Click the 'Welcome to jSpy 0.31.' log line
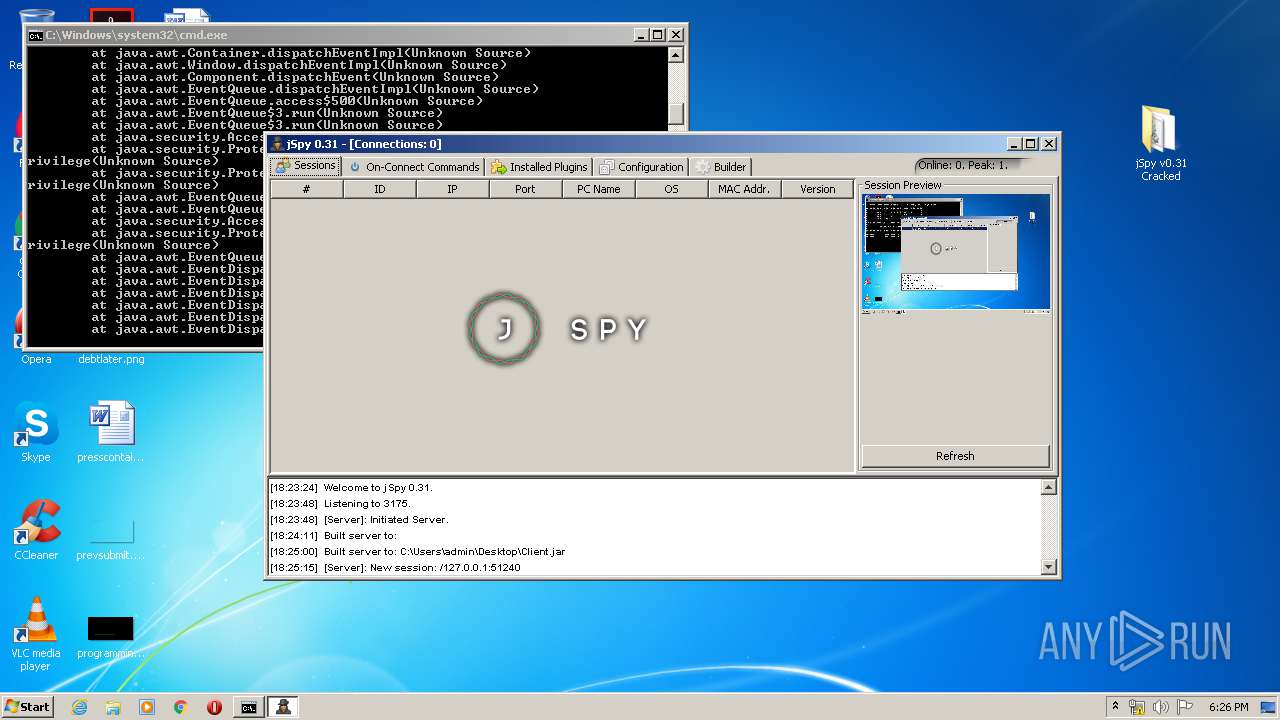The height and width of the screenshot is (720, 1280). tap(351, 488)
